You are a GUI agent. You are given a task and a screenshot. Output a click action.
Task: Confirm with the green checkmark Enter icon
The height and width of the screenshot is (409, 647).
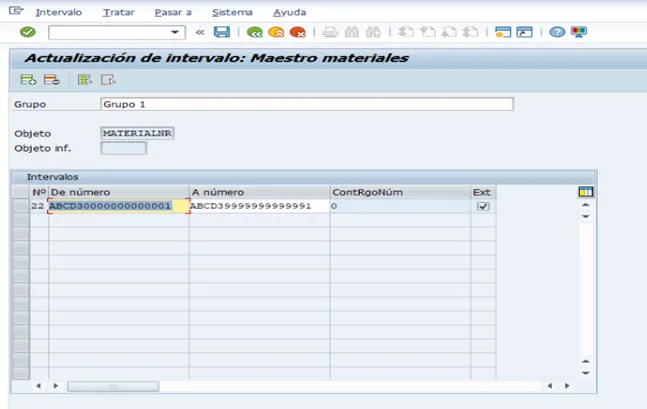(x=28, y=32)
